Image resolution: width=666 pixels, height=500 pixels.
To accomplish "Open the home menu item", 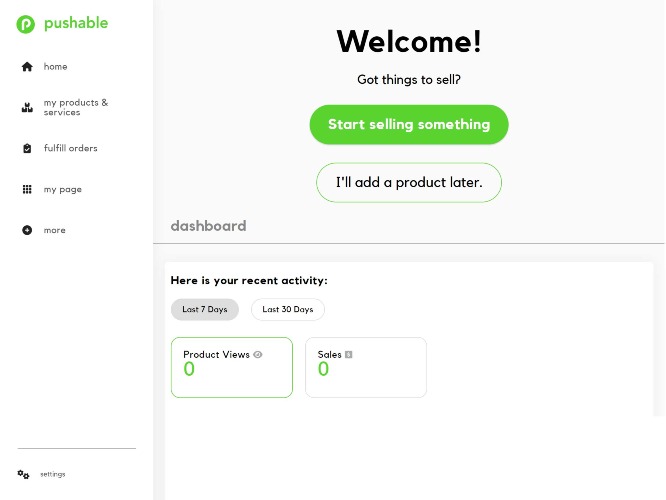I will [55, 67].
